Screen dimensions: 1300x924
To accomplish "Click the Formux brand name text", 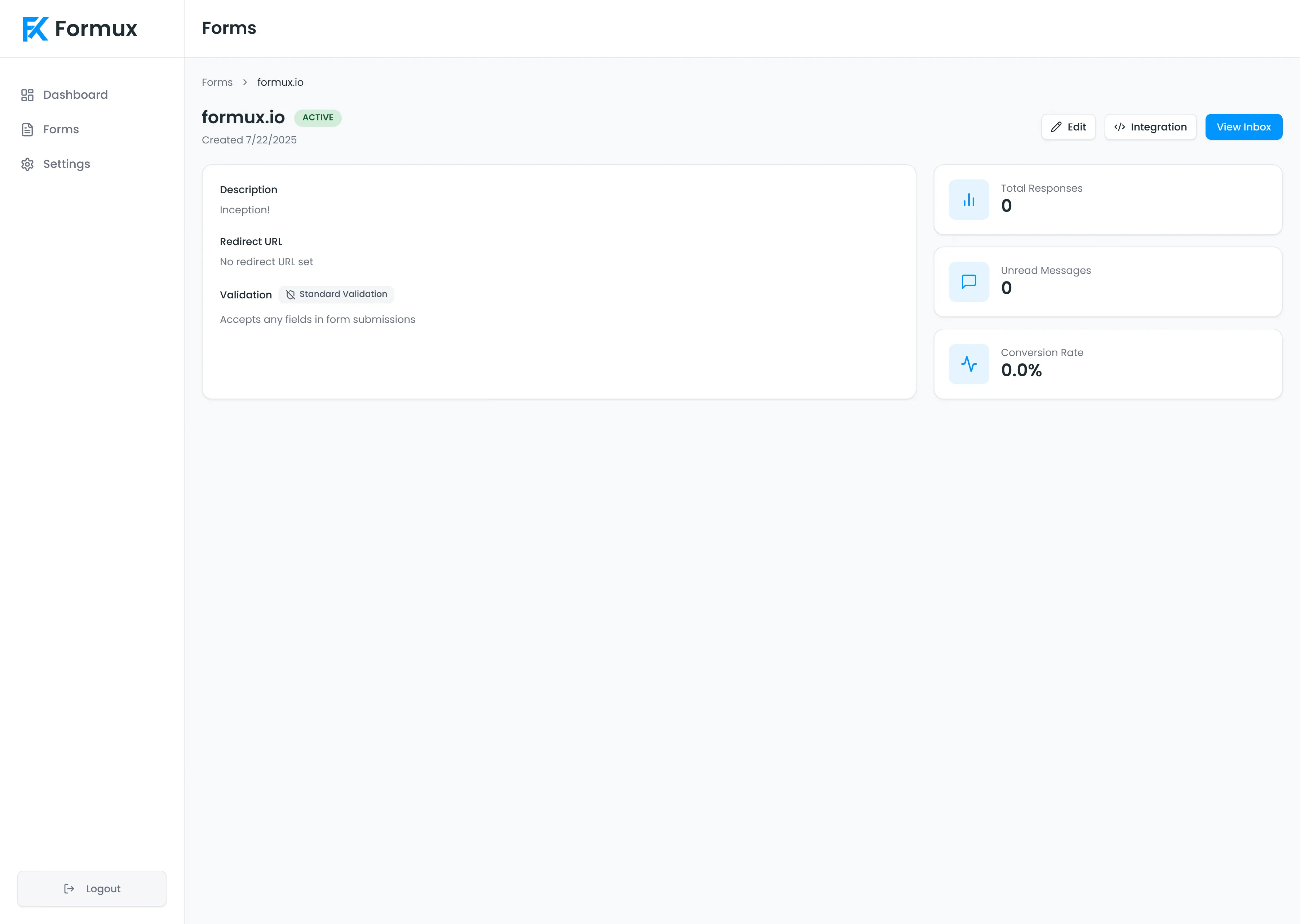I will (96, 29).
